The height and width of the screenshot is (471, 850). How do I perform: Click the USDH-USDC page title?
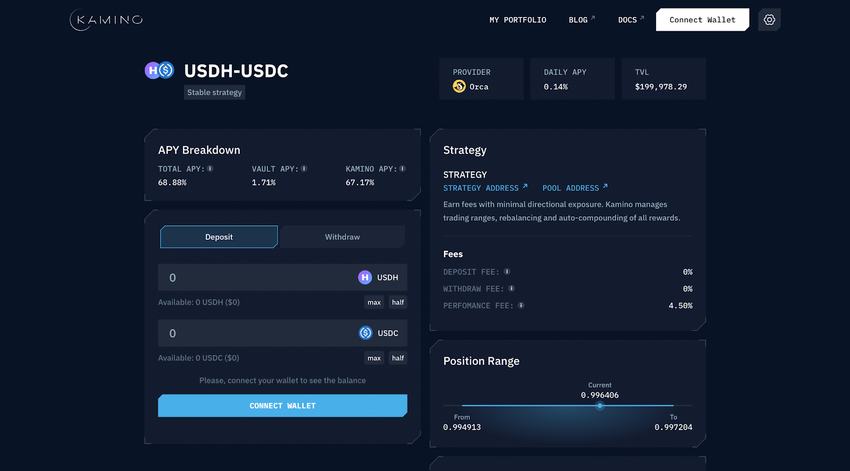coord(236,71)
